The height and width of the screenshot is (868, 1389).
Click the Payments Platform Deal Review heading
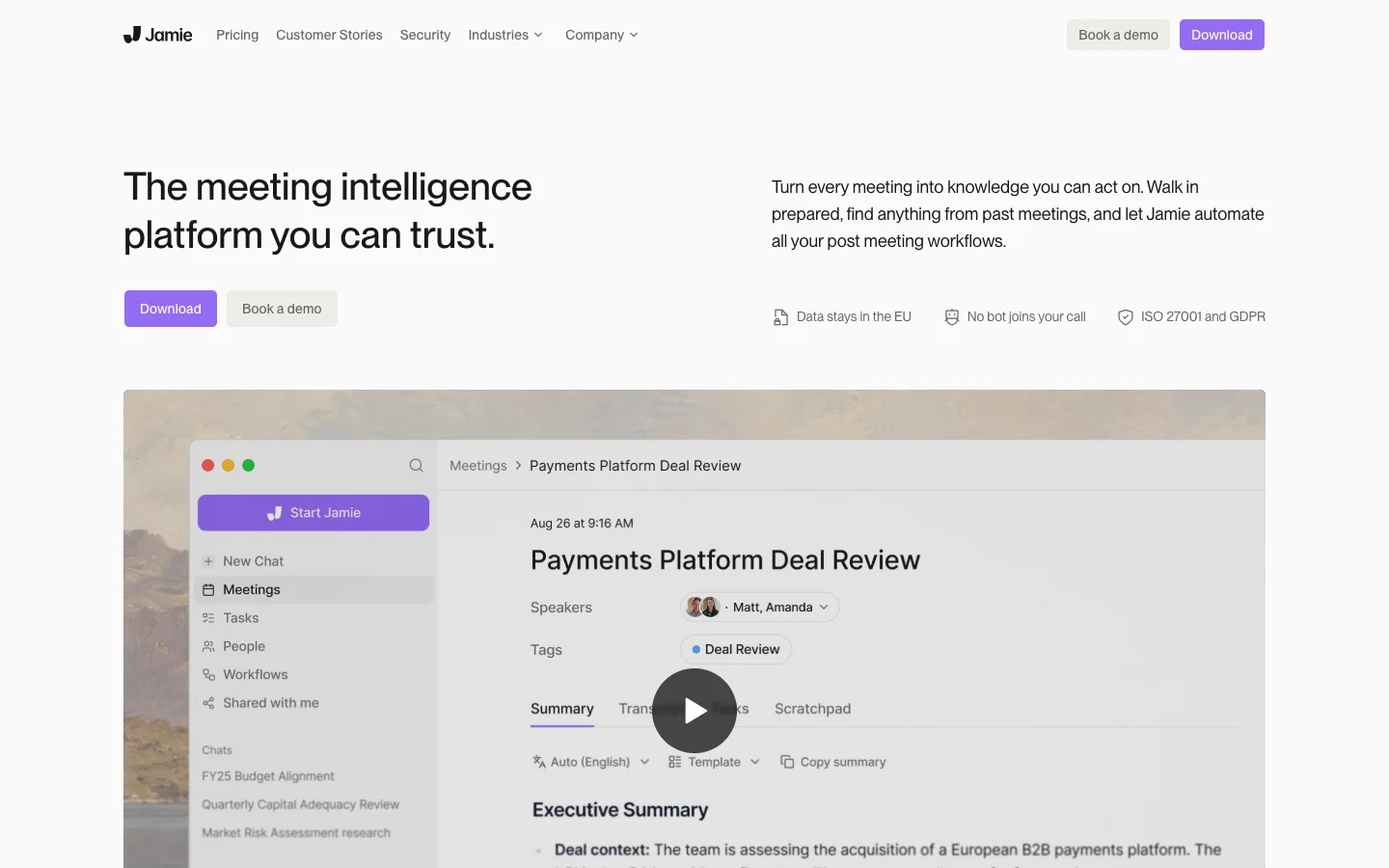point(725,560)
